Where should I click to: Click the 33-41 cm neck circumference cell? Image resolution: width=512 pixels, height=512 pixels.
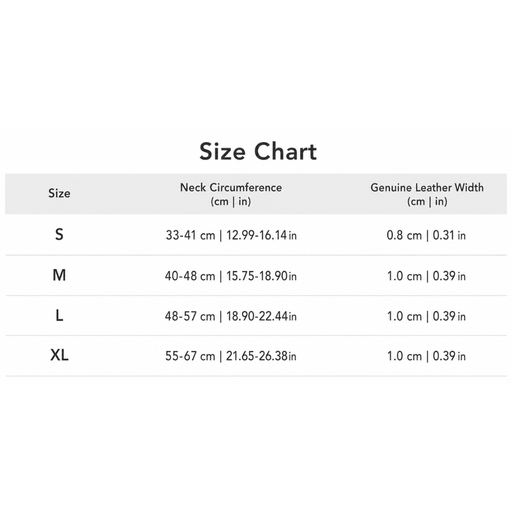click(x=231, y=235)
